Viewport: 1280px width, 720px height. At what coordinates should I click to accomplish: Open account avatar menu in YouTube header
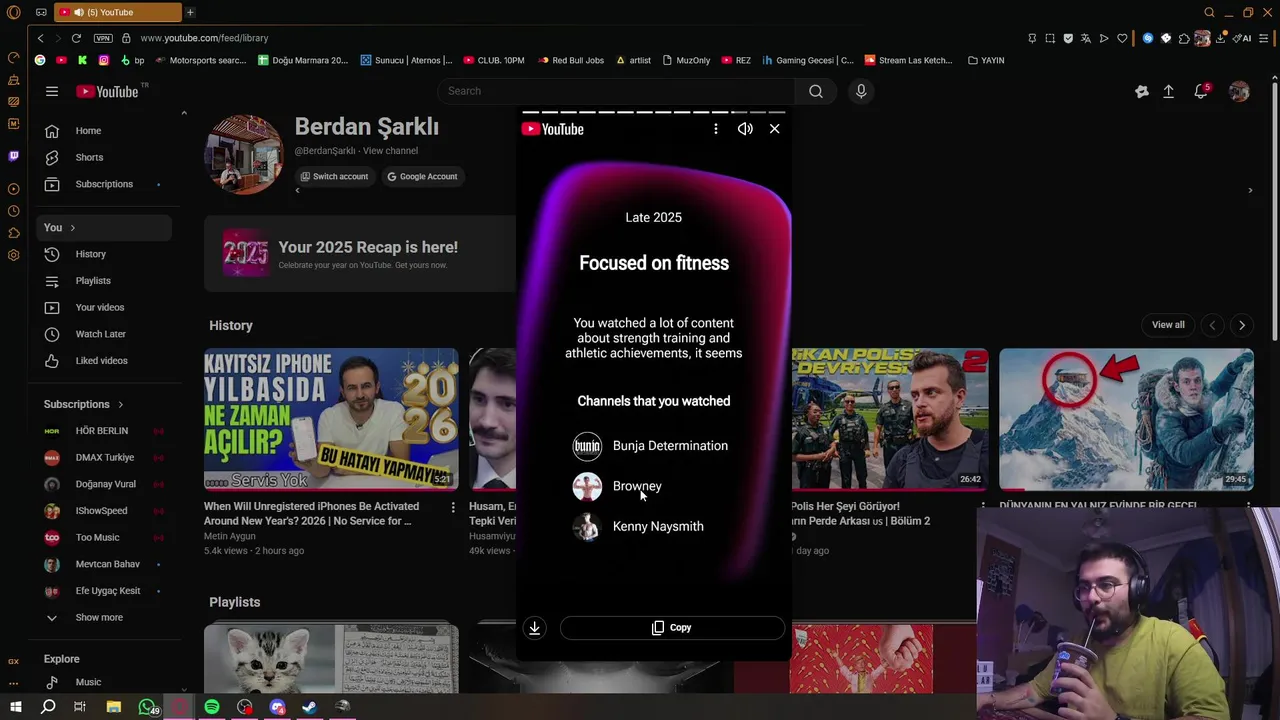1239,92
